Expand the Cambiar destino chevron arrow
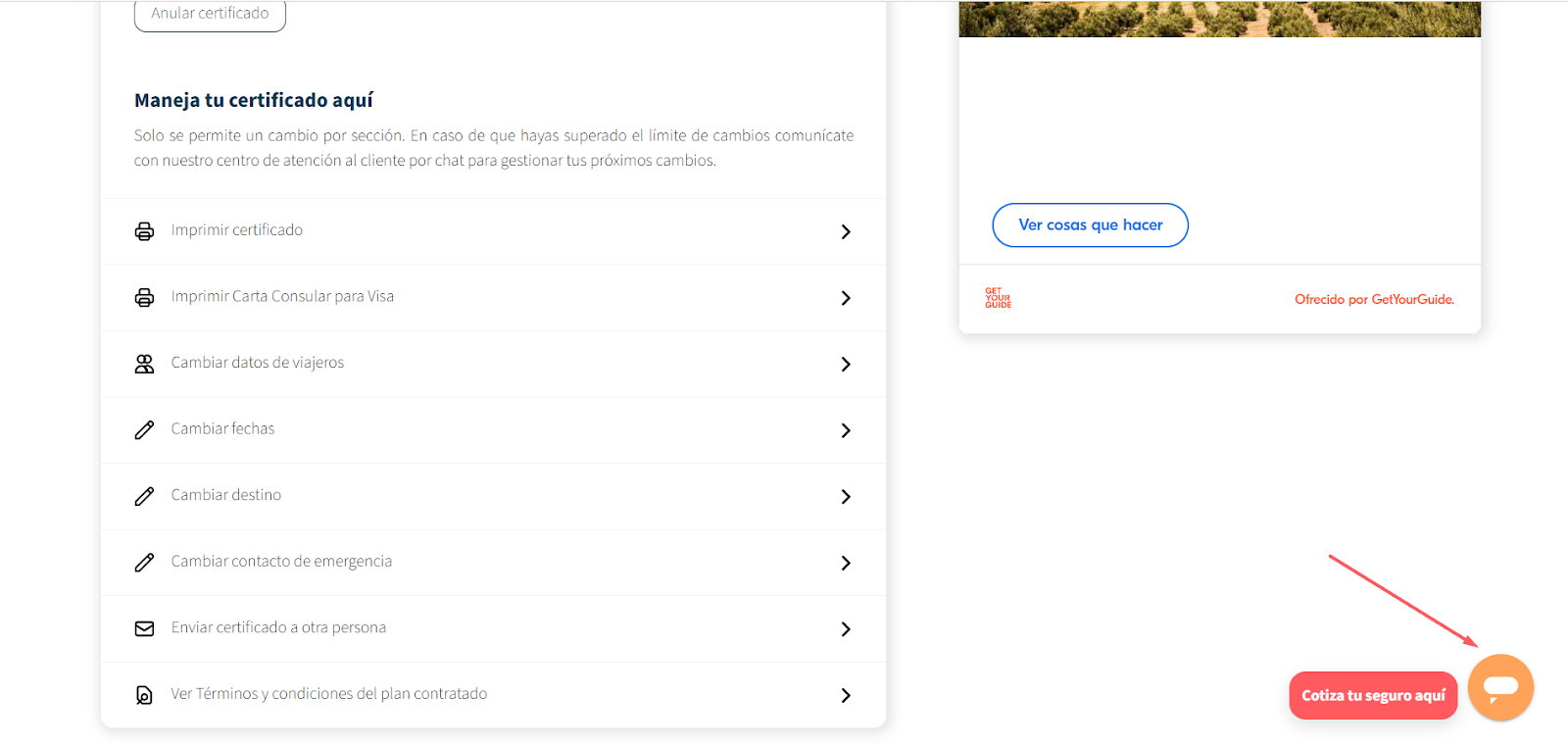 tap(846, 497)
